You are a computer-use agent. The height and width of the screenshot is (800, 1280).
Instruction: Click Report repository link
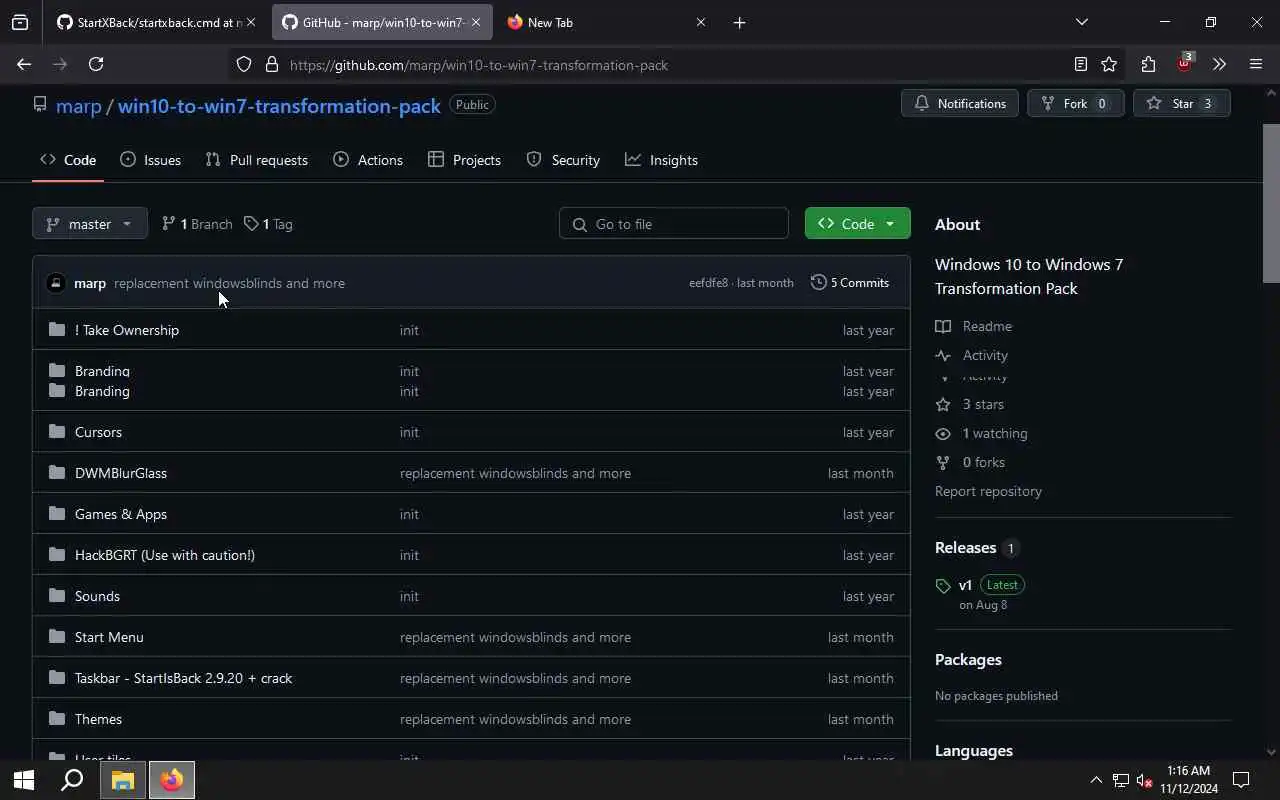point(988,491)
